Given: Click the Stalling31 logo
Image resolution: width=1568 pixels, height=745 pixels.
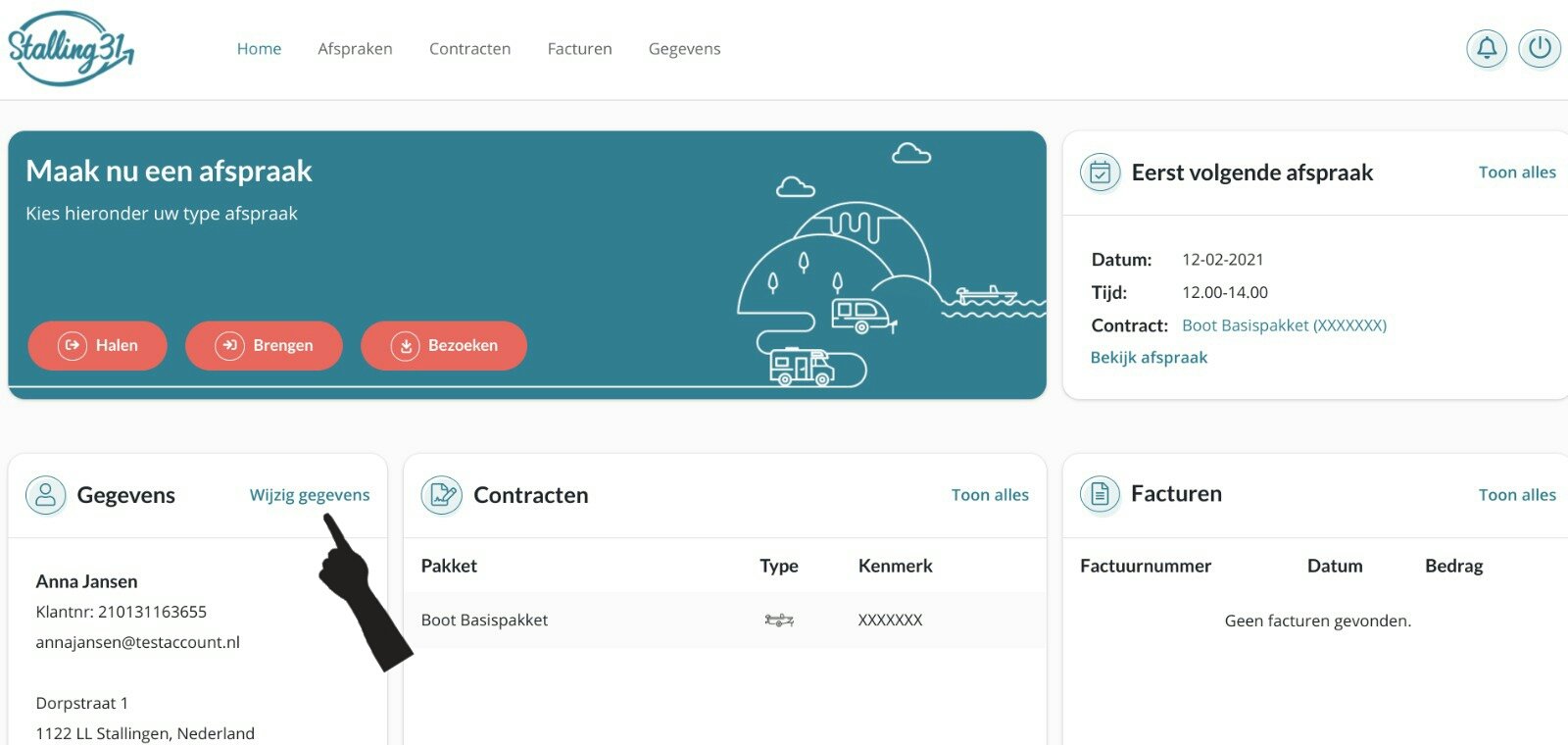Looking at the screenshot, I should (x=71, y=48).
